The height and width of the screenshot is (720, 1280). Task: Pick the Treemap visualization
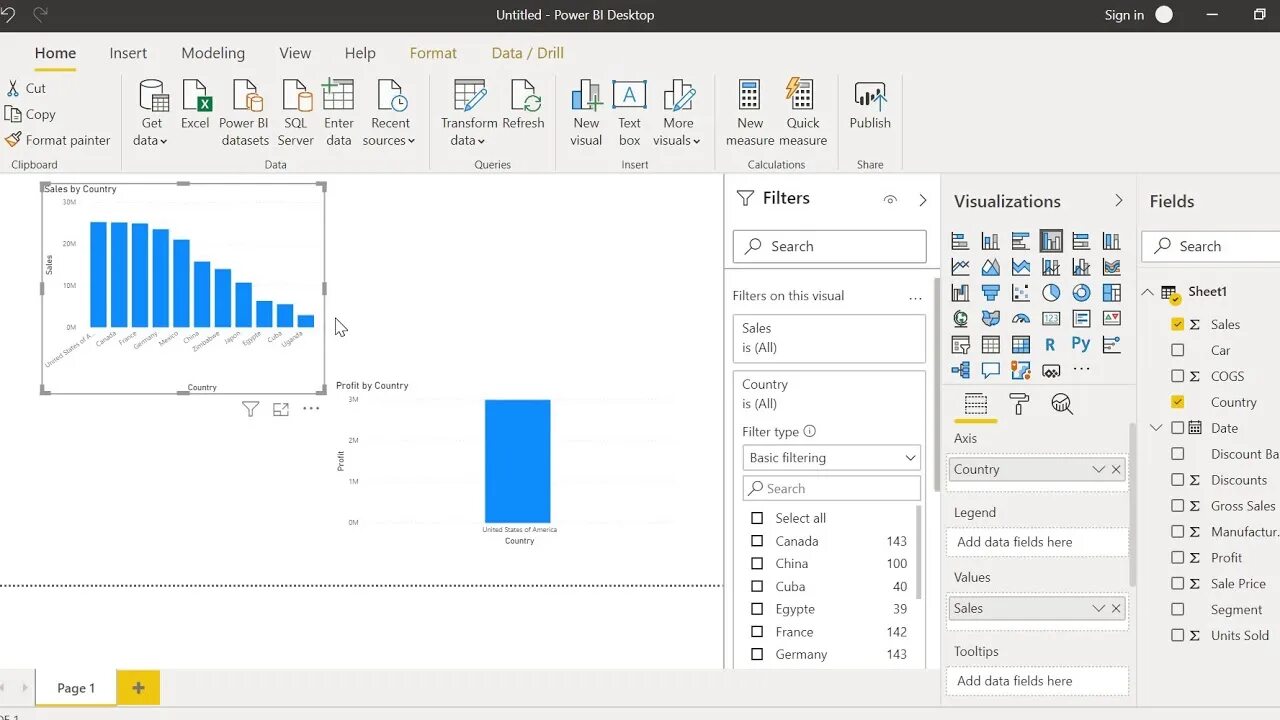click(1111, 293)
